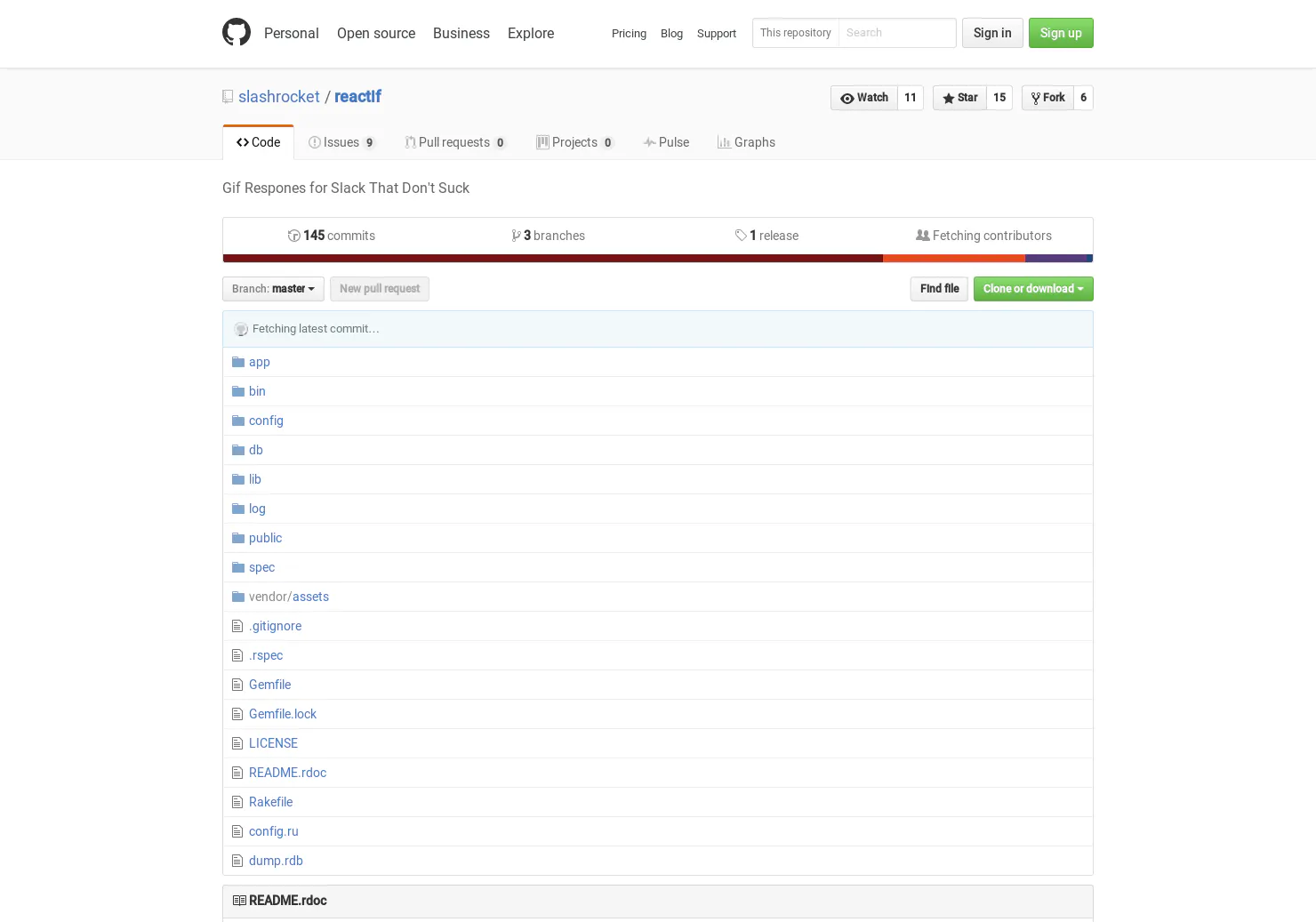Open the config.ru file link

pyautogui.click(x=274, y=831)
